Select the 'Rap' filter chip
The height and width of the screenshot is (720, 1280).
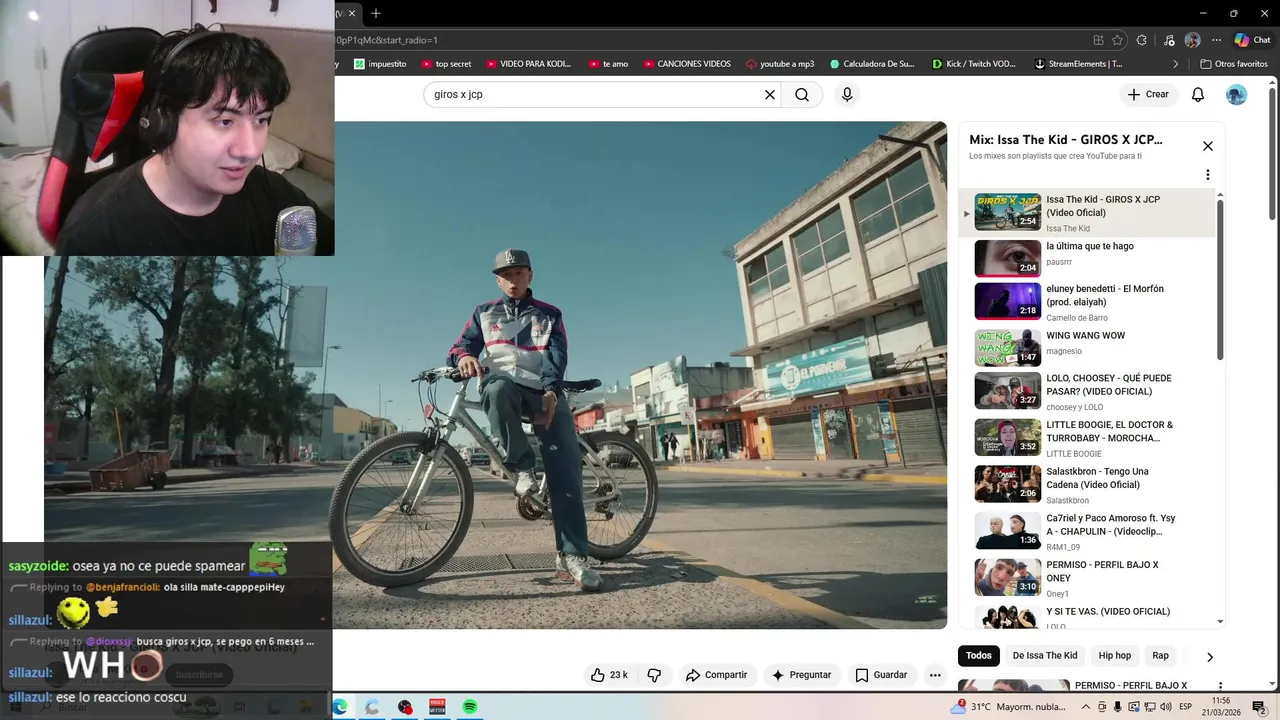click(x=1160, y=656)
